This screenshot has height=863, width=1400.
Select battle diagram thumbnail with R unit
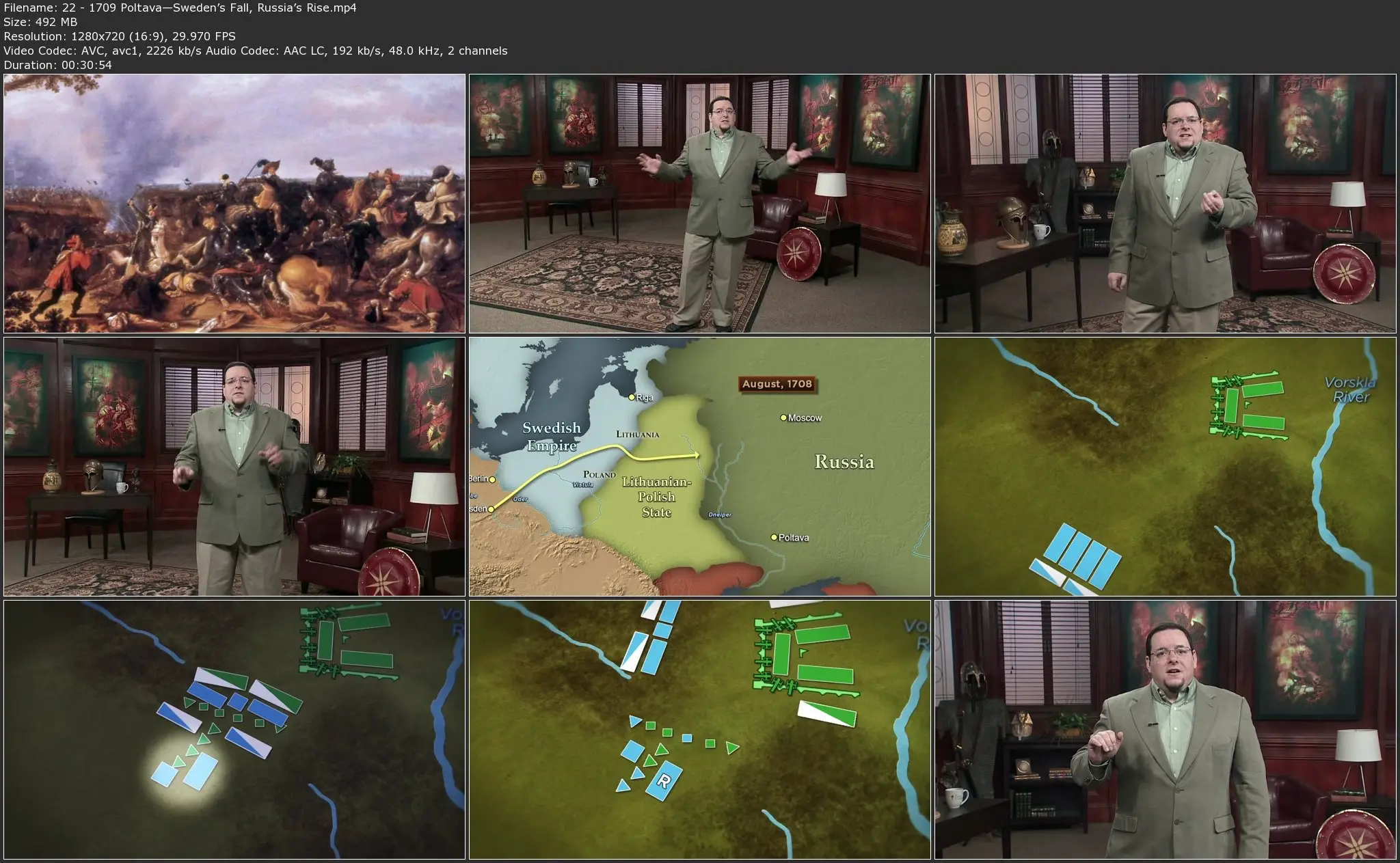[700, 730]
